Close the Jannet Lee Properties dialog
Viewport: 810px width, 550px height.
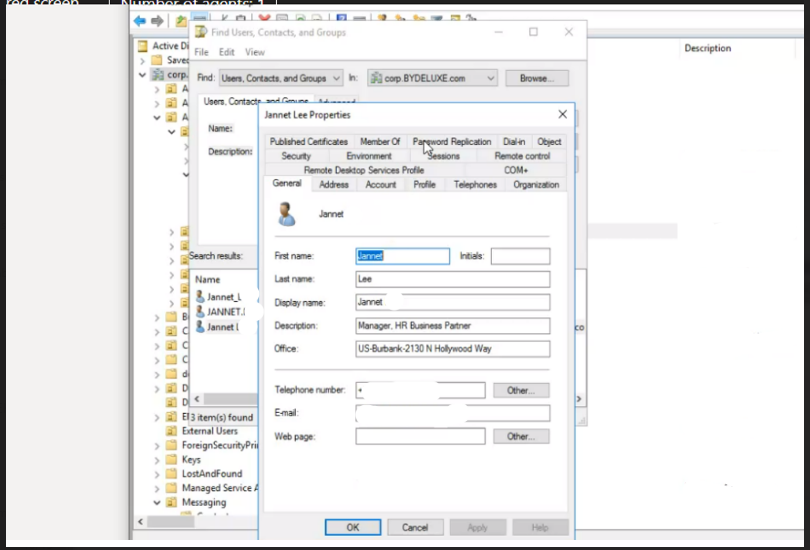563,114
